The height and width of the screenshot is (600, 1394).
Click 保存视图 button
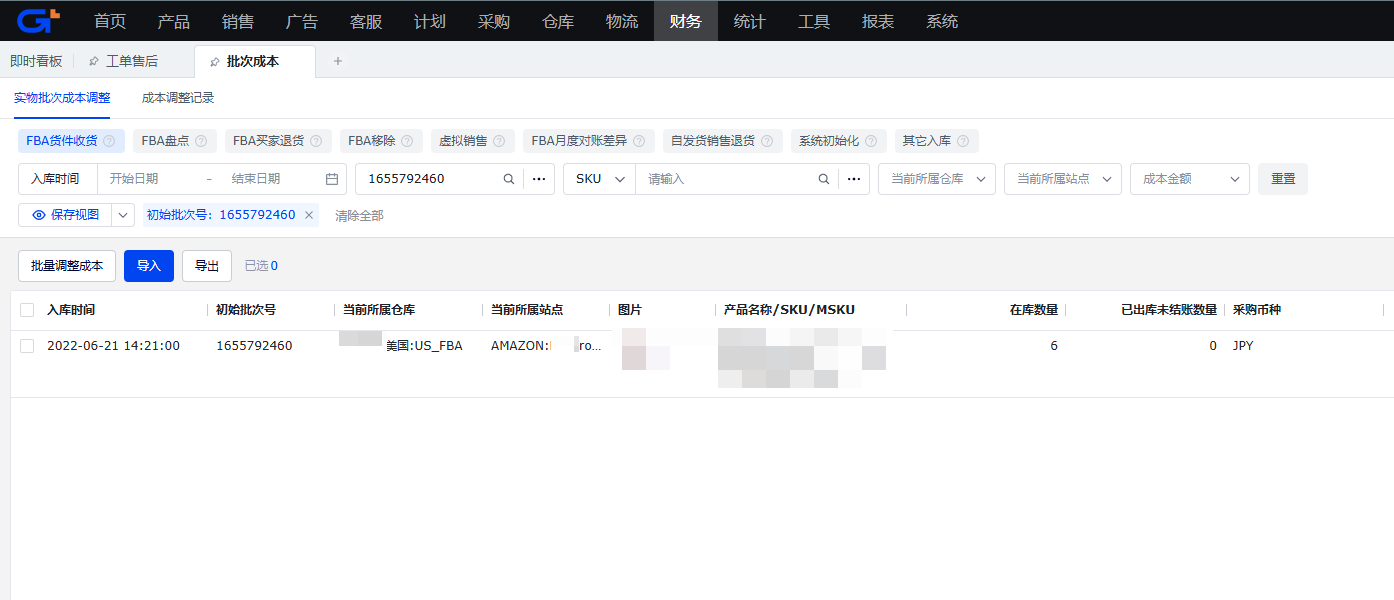point(66,215)
